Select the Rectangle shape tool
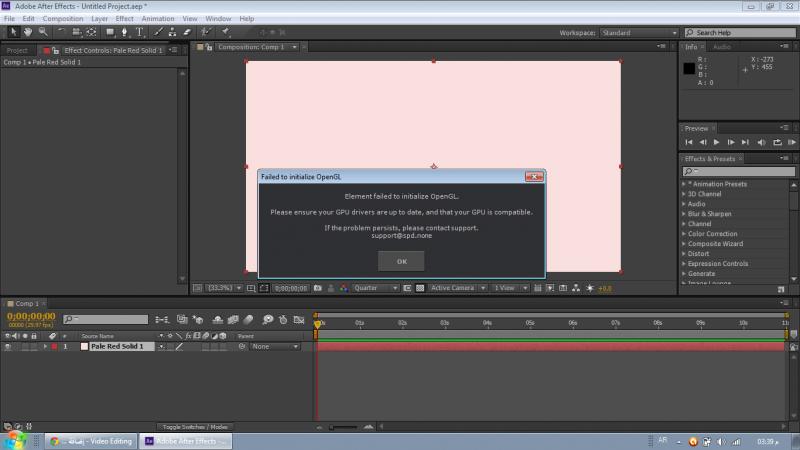 [x=110, y=32]
